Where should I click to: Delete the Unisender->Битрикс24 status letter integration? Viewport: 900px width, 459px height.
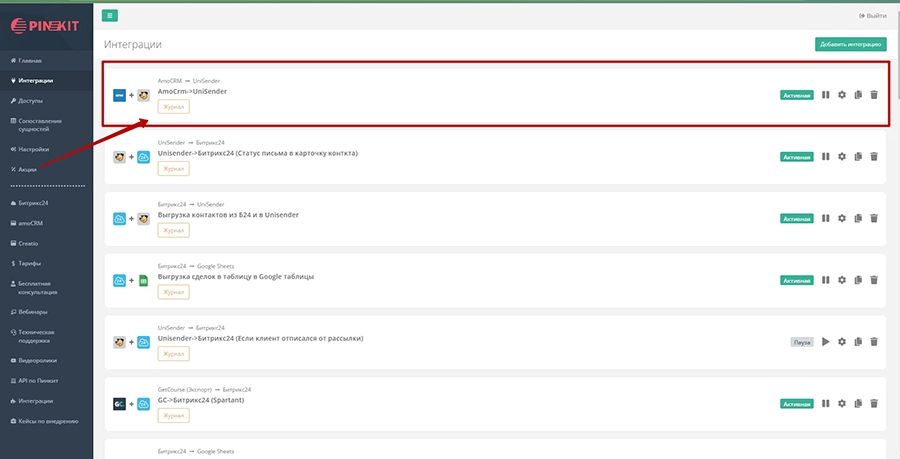874,157
